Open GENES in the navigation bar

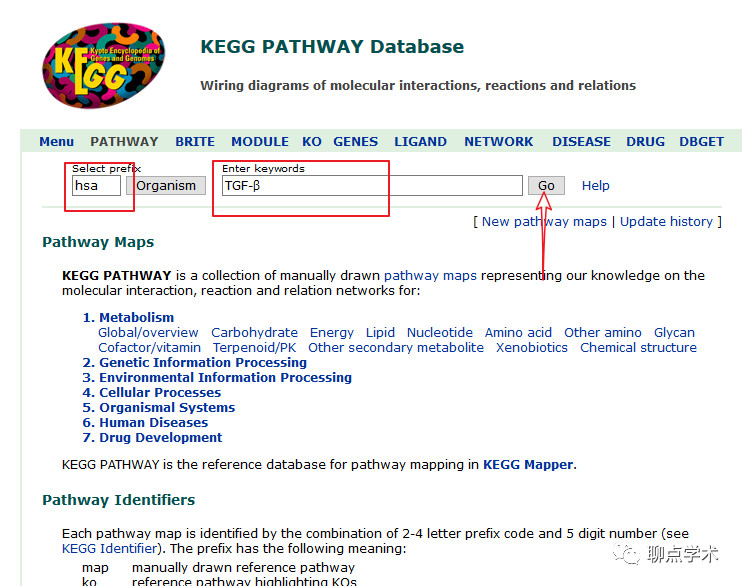(355, 142)
